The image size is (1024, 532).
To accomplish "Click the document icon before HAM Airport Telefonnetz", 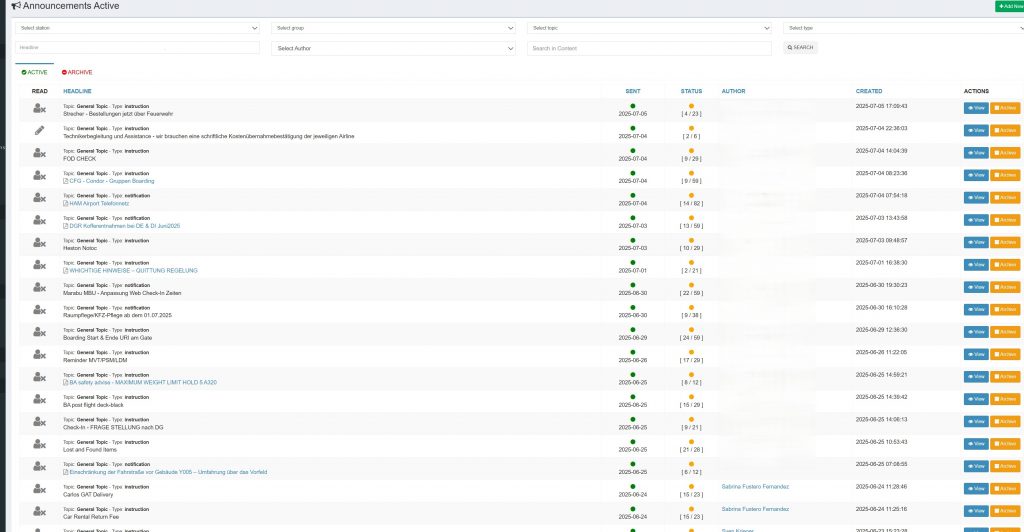I will click(x=66, y=203).
